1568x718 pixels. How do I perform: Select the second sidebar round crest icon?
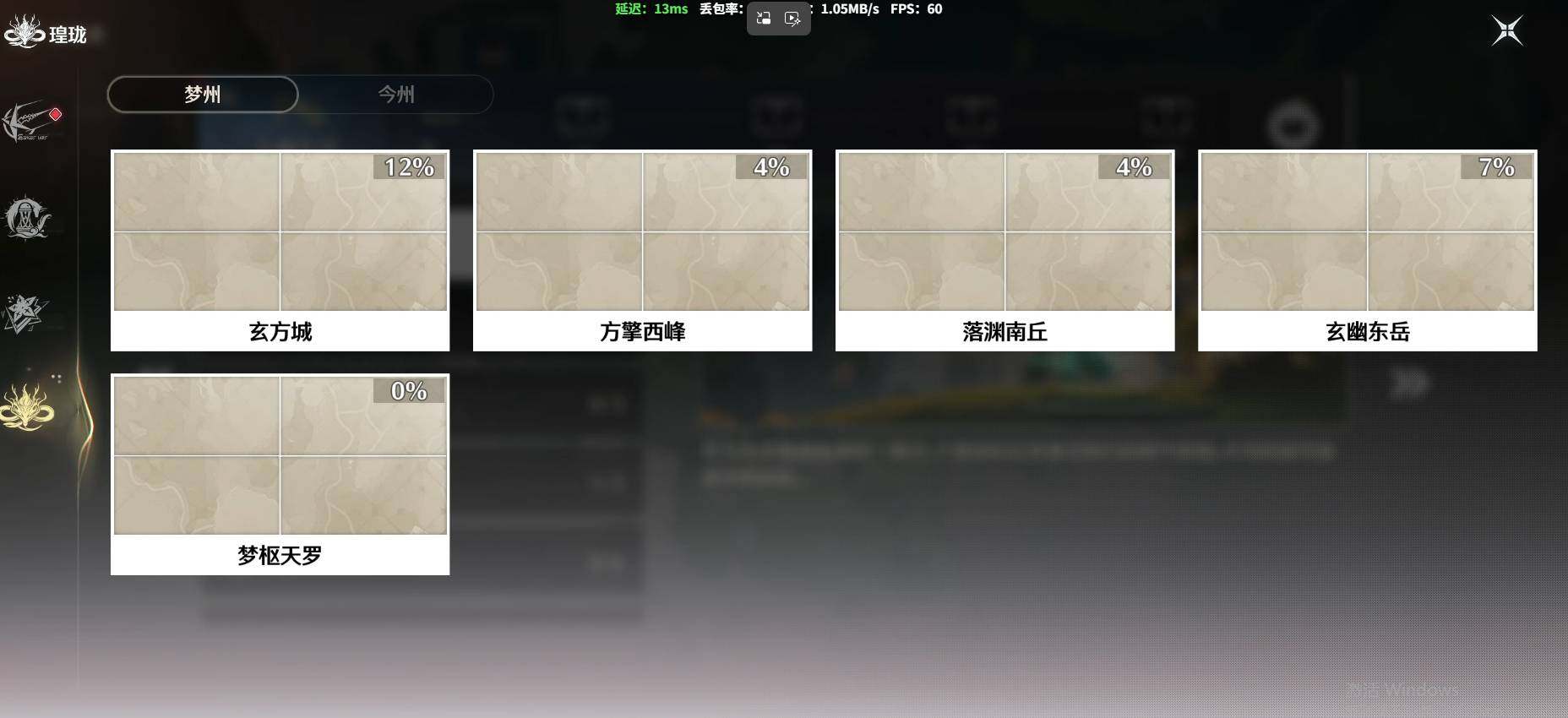28,218
